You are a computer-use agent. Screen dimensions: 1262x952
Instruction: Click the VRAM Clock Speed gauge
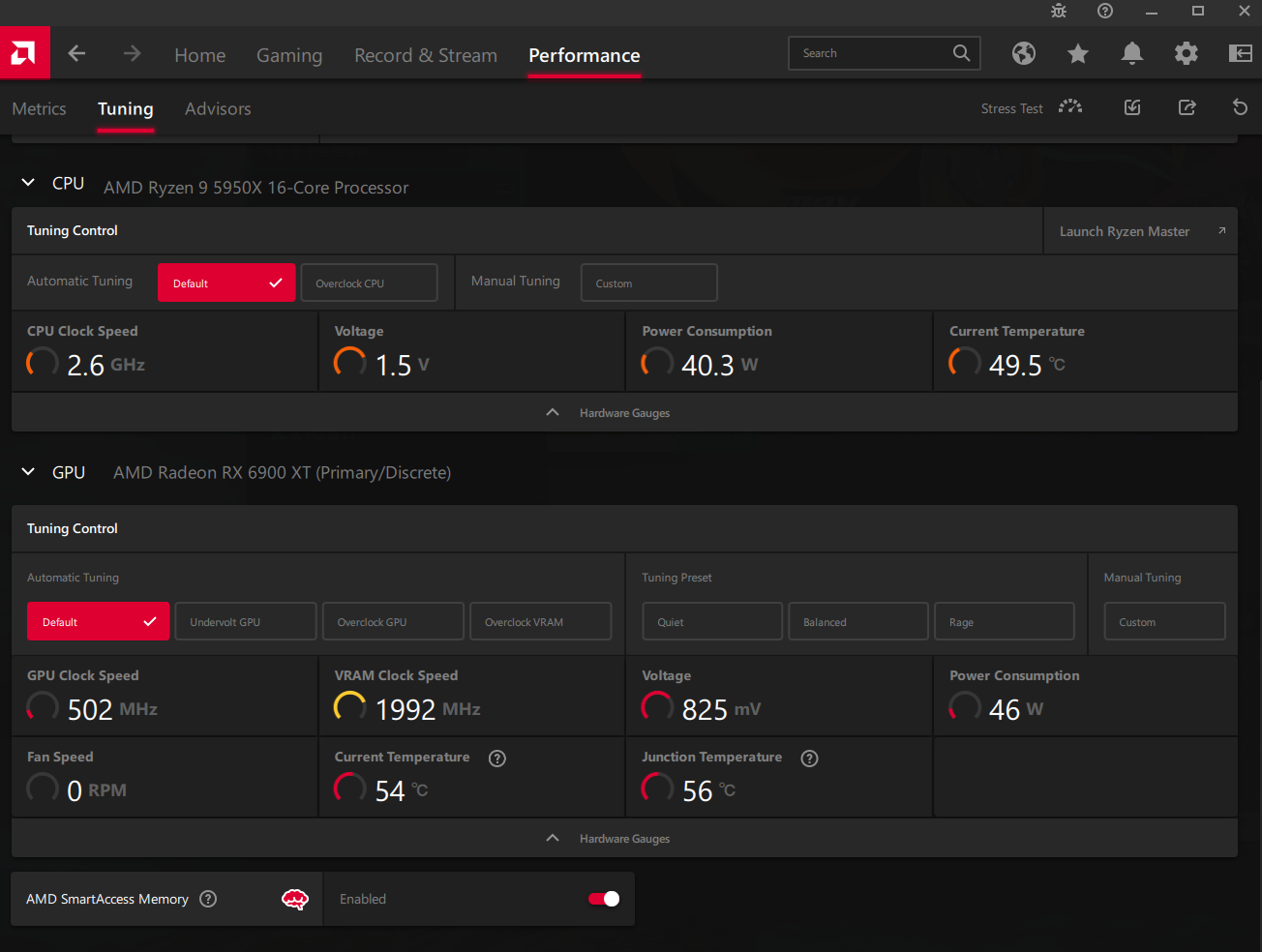[x=349, y=707]
